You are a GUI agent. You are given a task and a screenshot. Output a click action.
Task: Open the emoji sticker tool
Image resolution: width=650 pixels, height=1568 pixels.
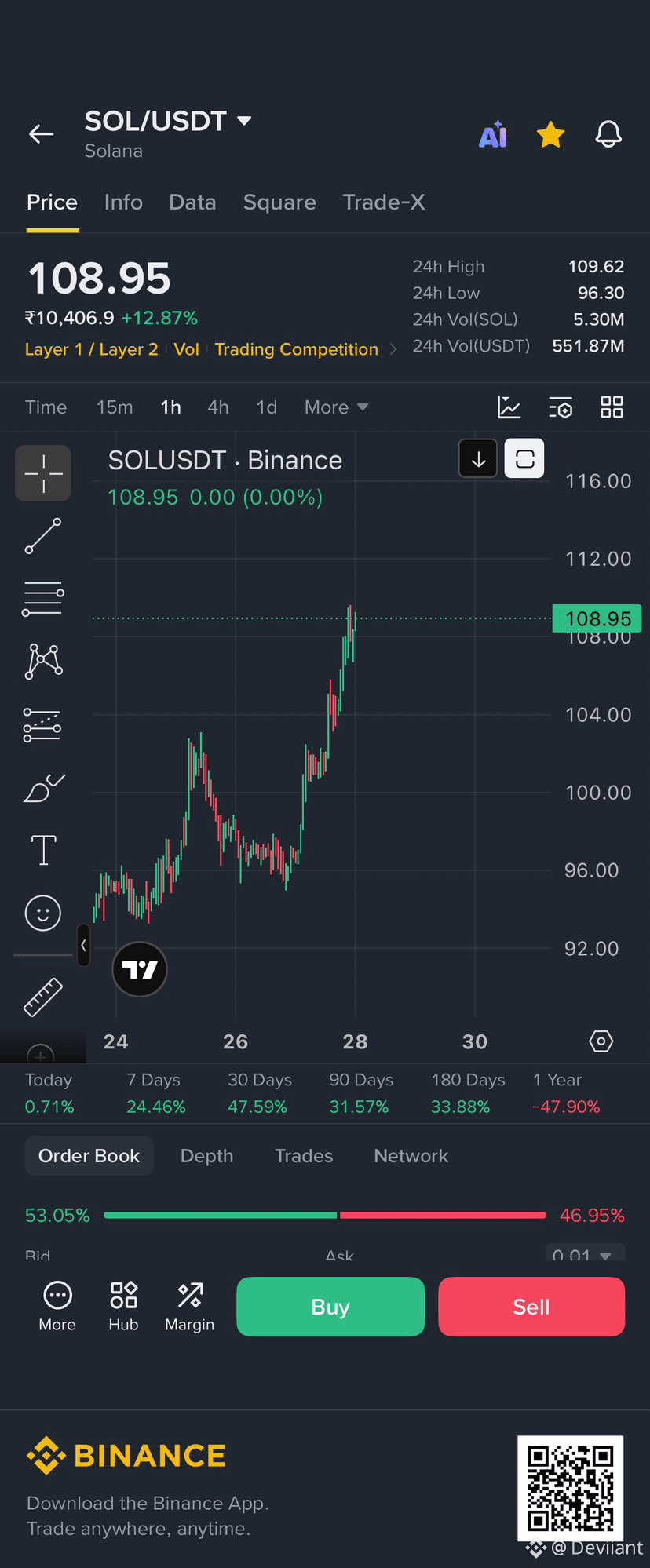point(43,913)
